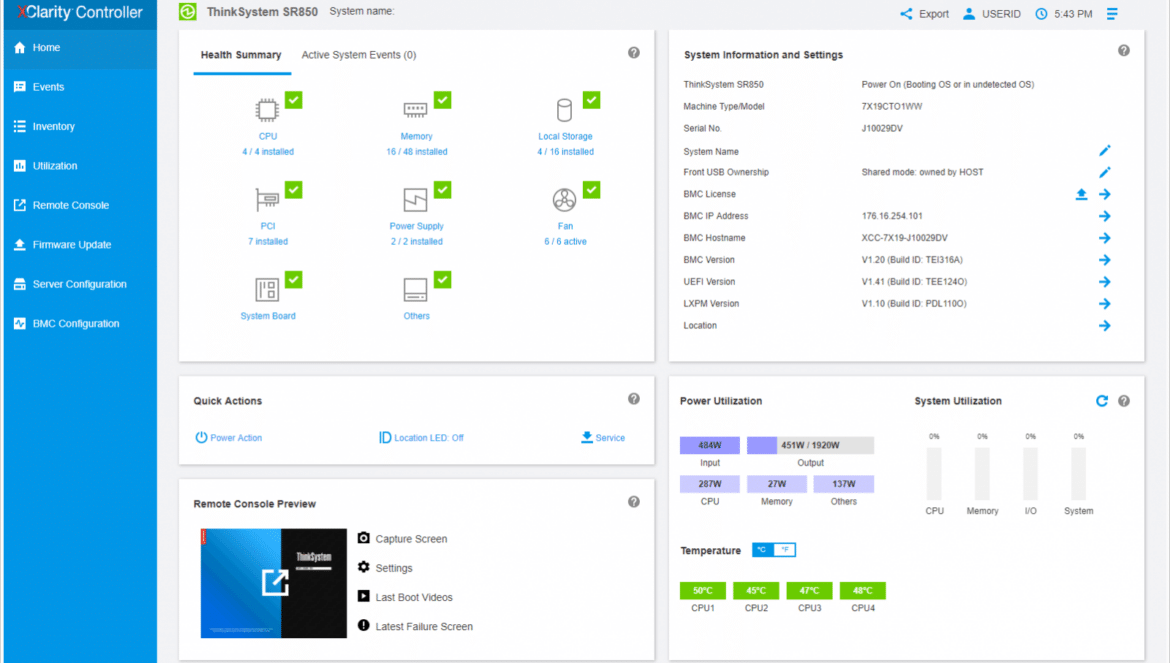Viewport: 1170px width, 663px height.
Task: Open the Power Supply health icon
Action: [416, 200]
